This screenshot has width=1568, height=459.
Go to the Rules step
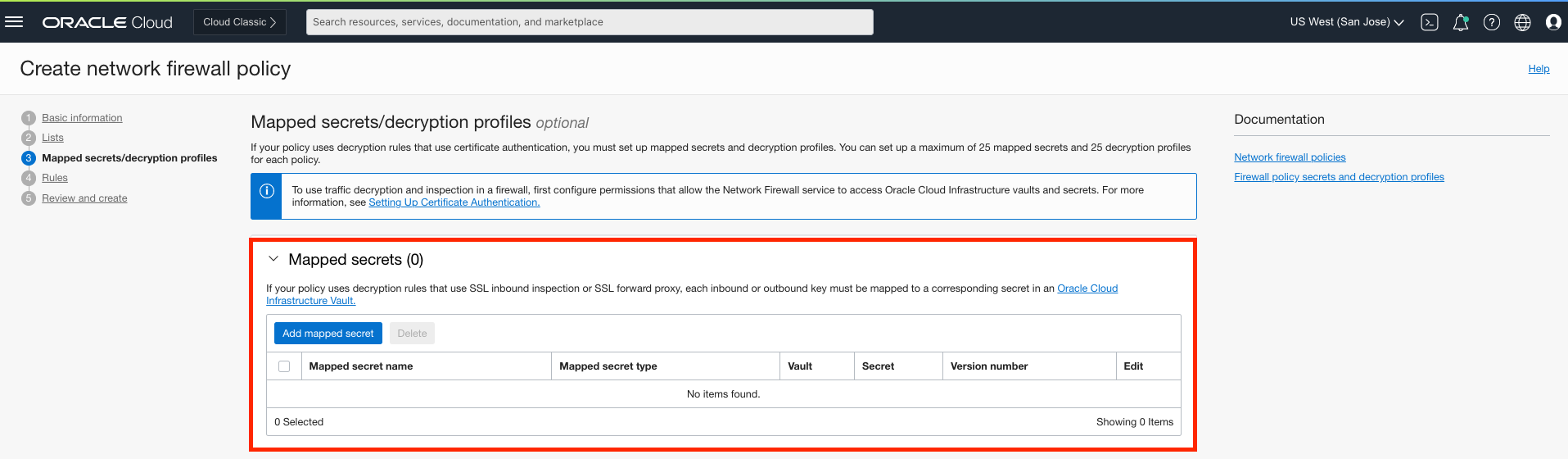(55, 178)
